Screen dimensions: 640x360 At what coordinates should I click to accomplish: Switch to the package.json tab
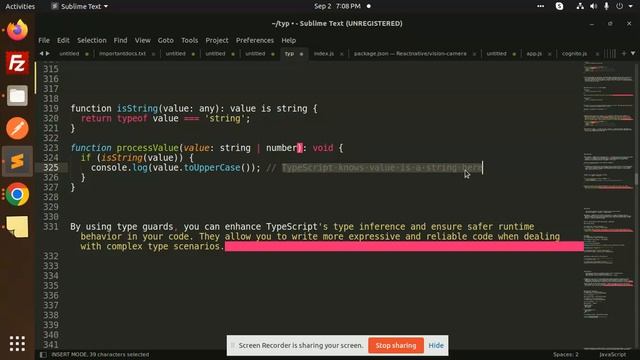(x=410, y=54)
